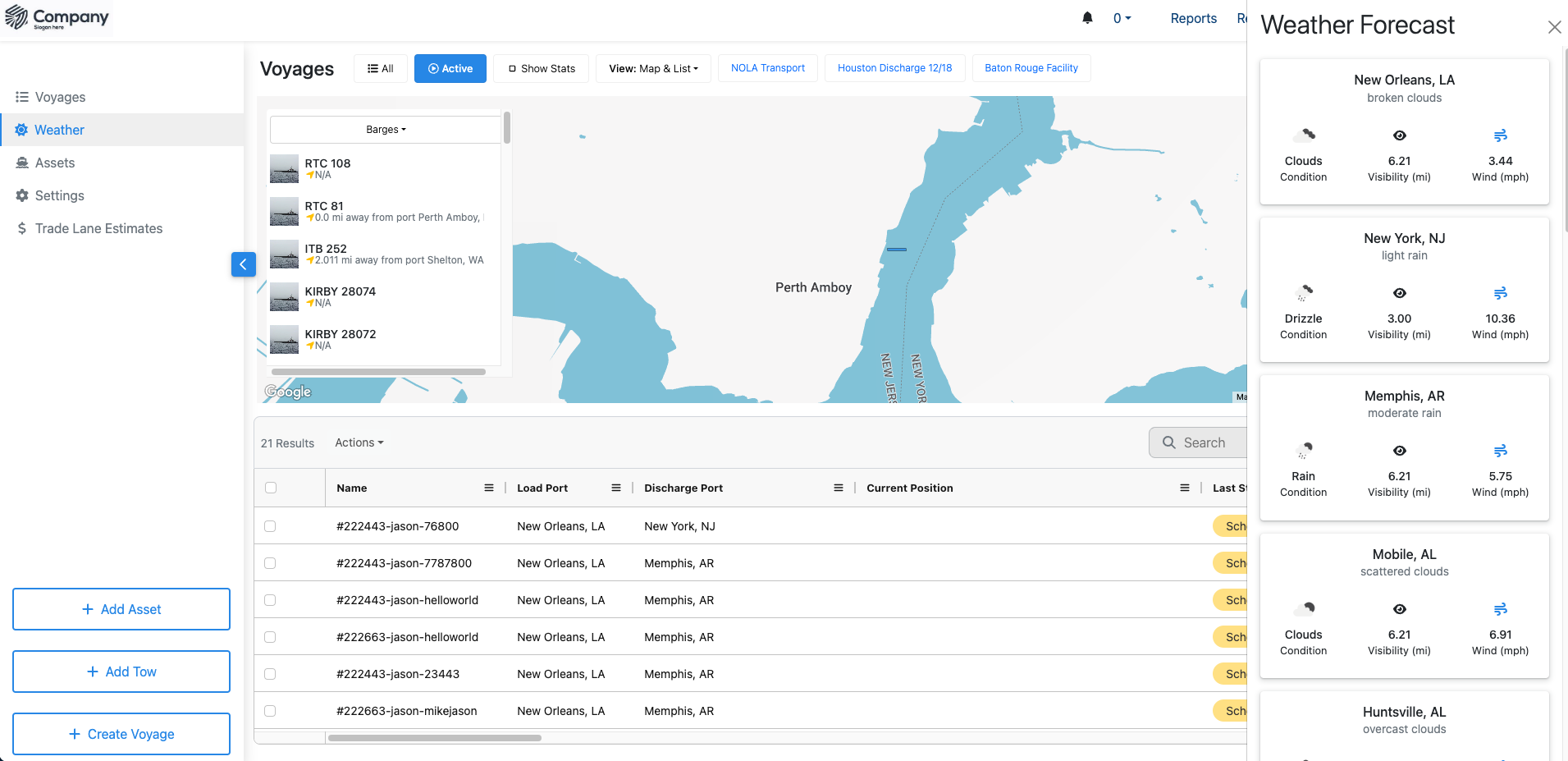1568x761 pixels.
Task: Open the Houston Discharge 12/18 link
Action: (894, 68)
